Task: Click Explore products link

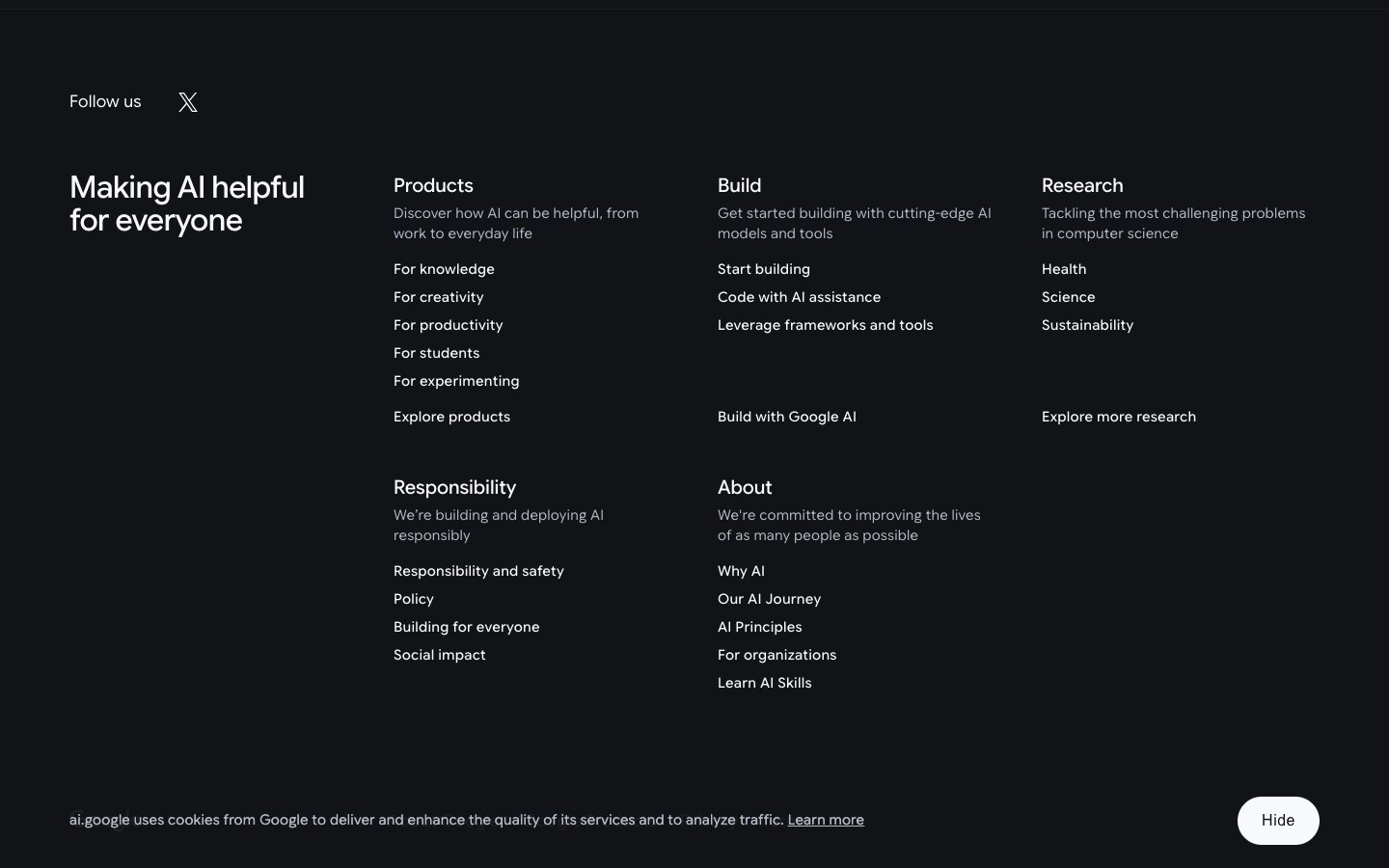Action: pos(451,417)
